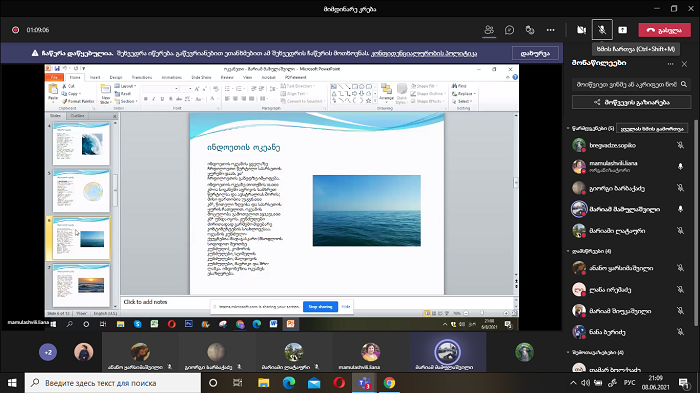The image size is (700, 393).
Task: Open font name combo box in shared PowerPoint
Action: tap(161, 89)
